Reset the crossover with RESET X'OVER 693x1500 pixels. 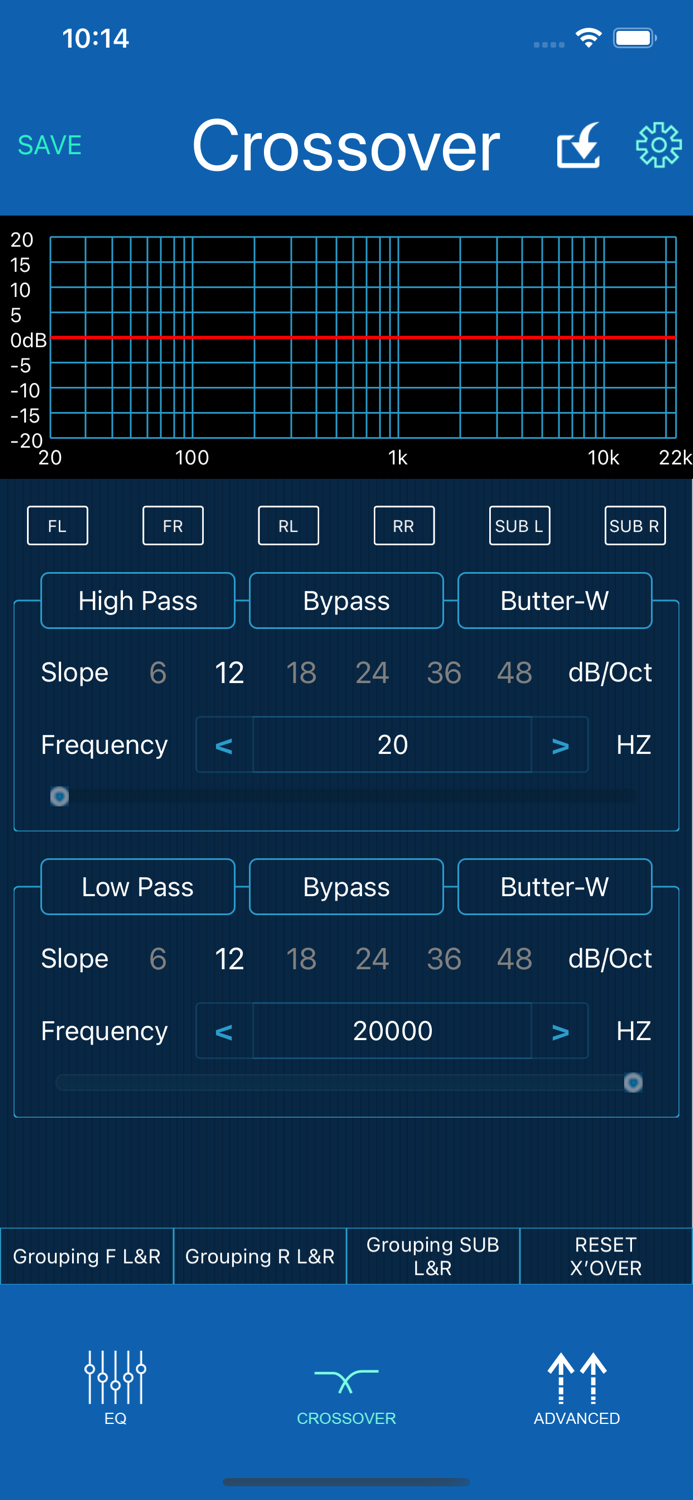click(x=606, y=1257)
